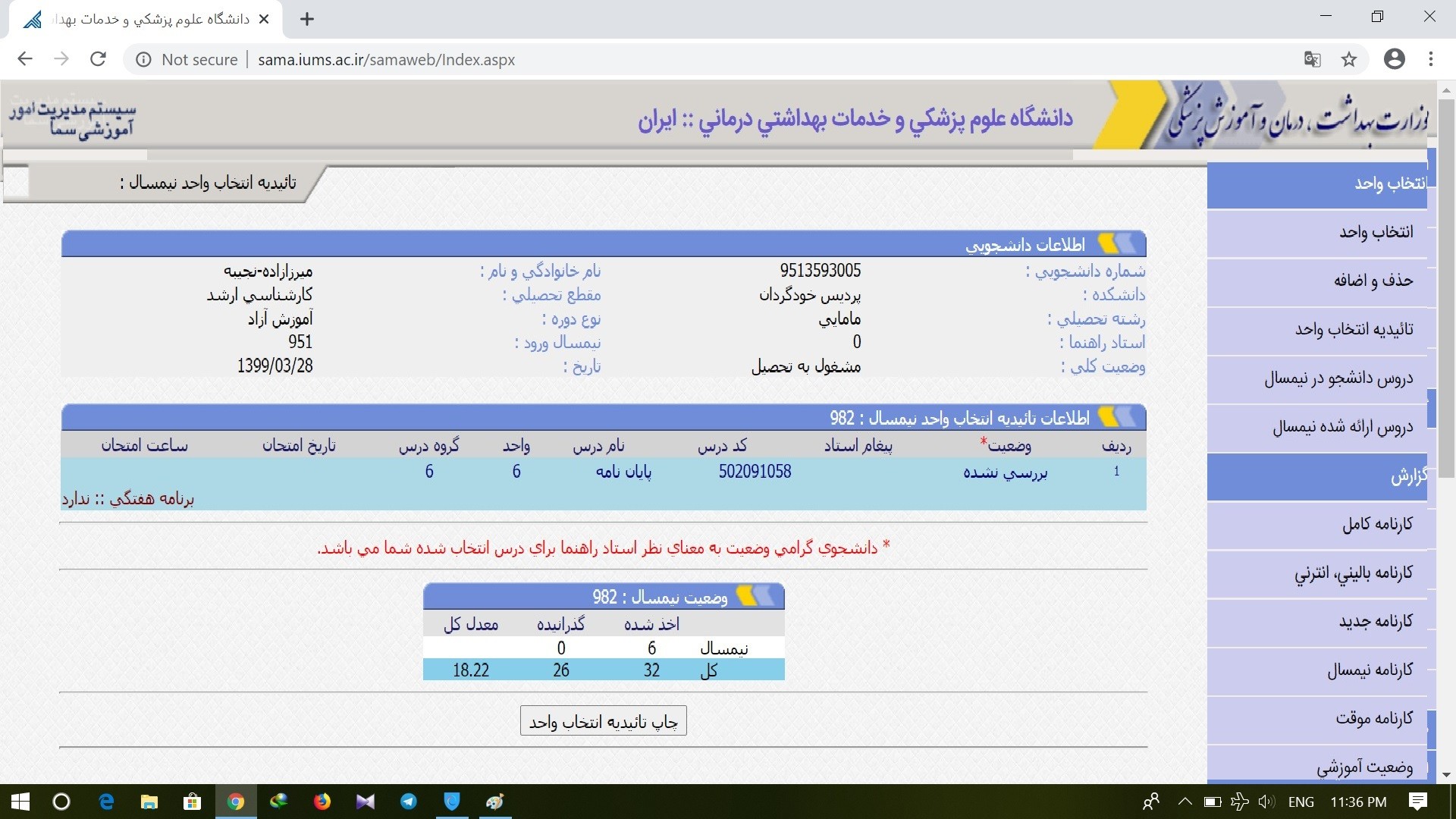Open the Chrome profile avatar icon
The image size is (1456, 819).
coord(1394,59)
